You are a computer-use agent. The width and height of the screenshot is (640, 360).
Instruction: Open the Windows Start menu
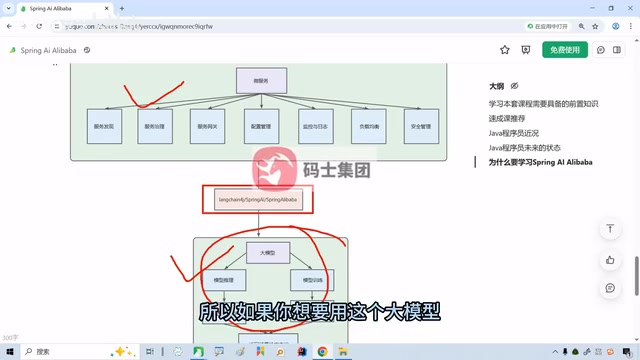[x=10, y=351]
